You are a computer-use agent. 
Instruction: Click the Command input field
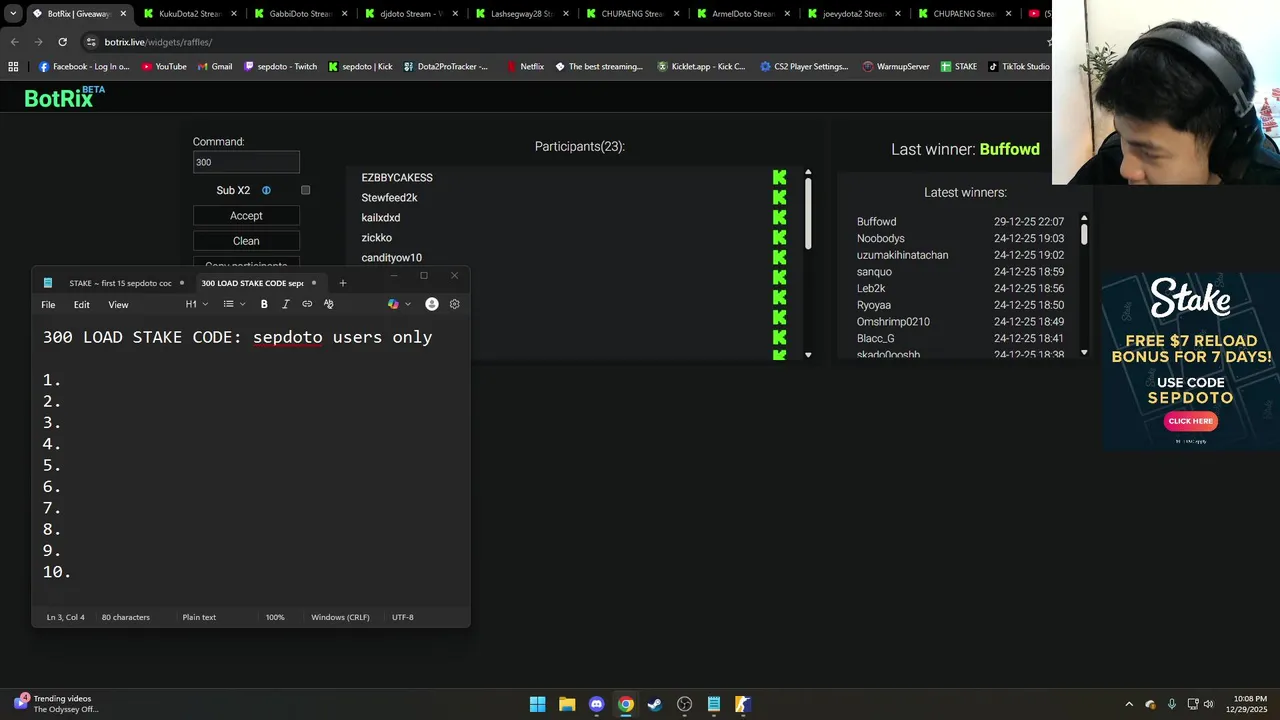pos(246,162)
